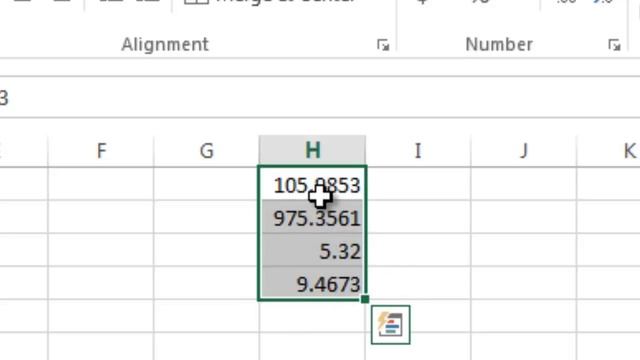Select column G header
Image resolution: width=640 pixels, height=360 pixels.
coord(207,151)
